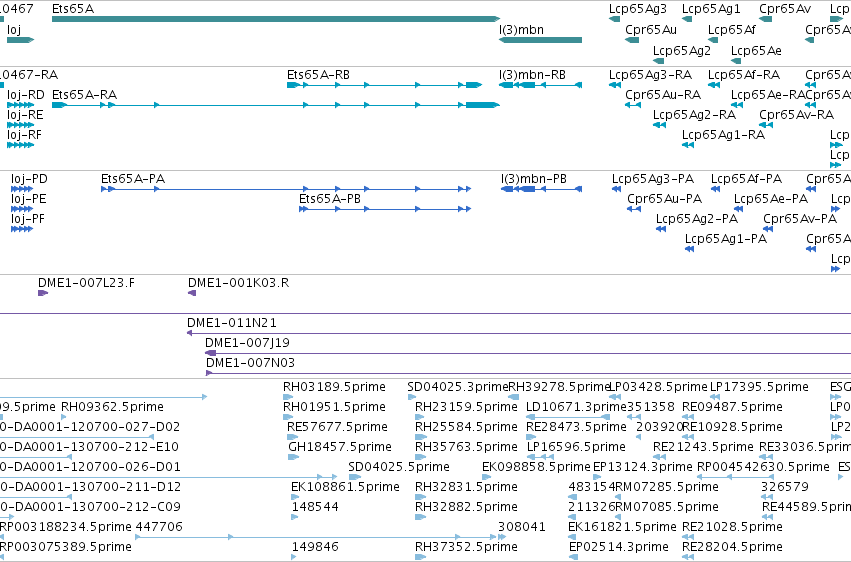
Task: Click transcript Ets65A-RA label
Action: [84, 94]
